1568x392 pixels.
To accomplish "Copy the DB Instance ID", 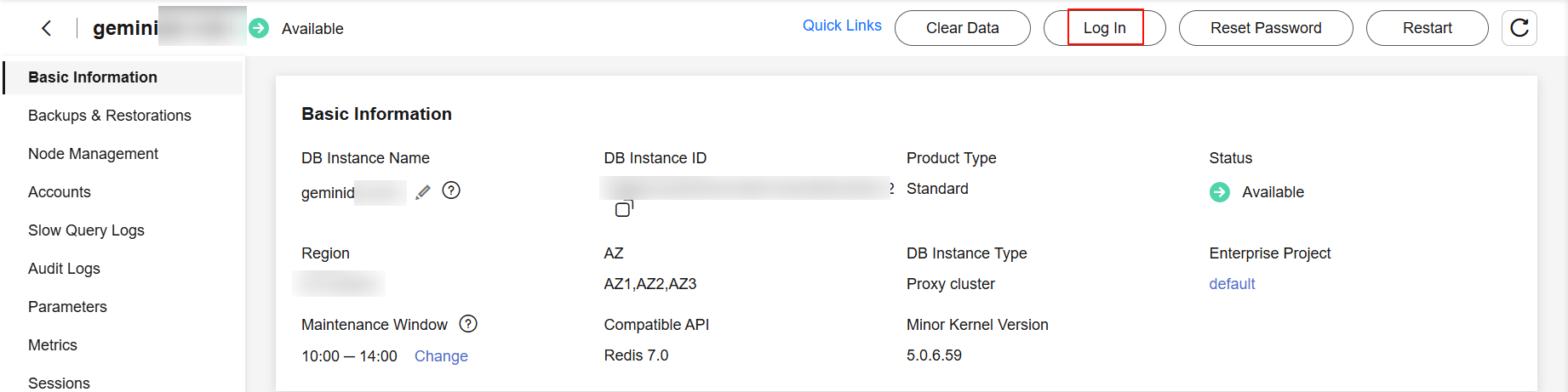I will pyautogui.click(x=624, y=208).
